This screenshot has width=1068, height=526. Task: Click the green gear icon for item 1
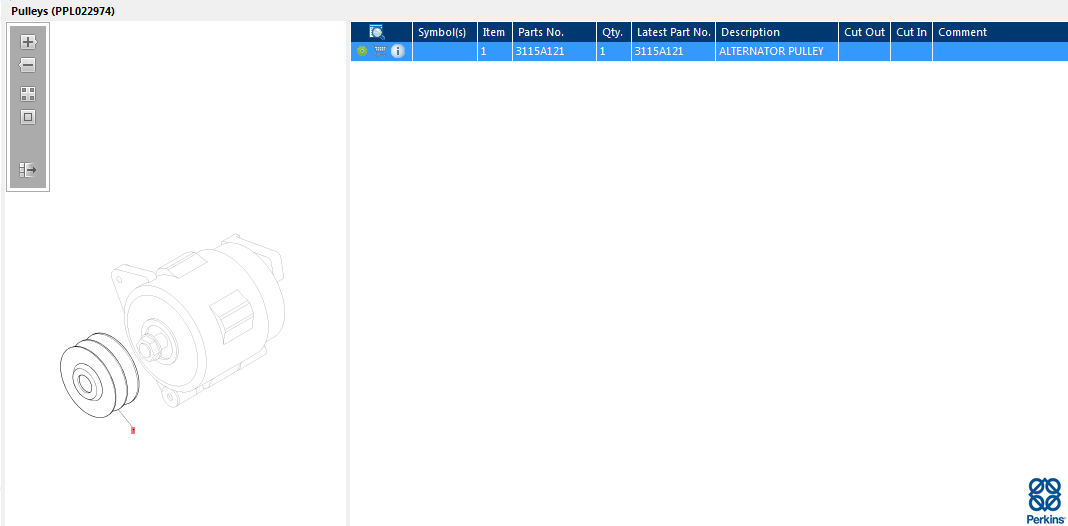coord(362,51)
